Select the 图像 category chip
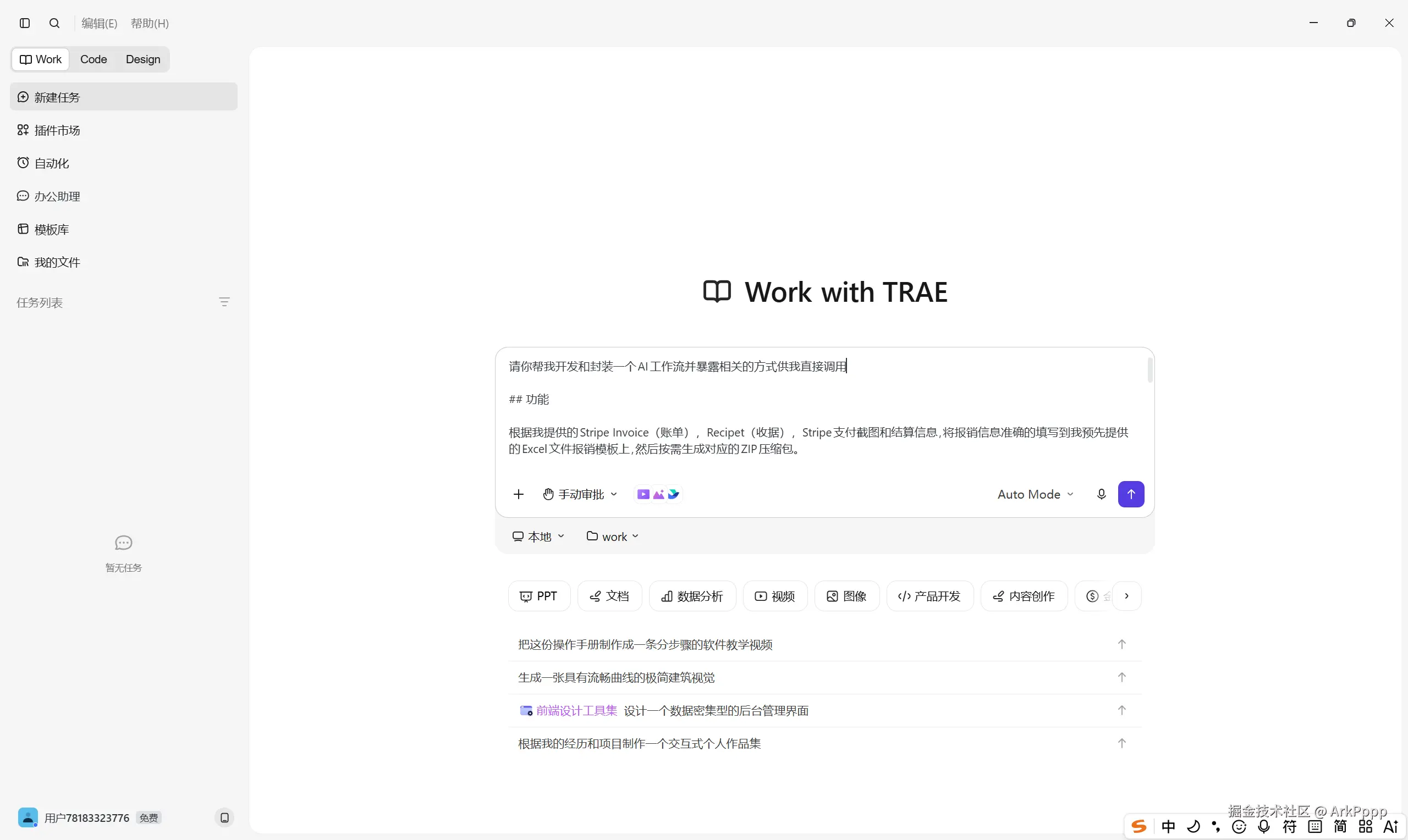The image size is (1408, 840). (x=846, y=596)
